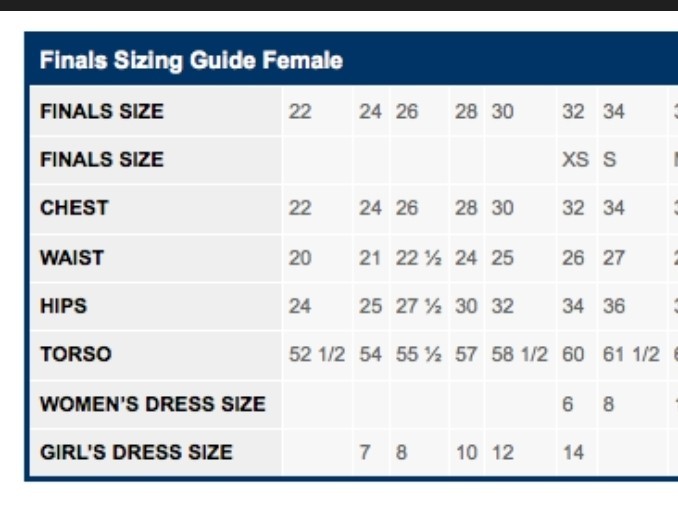The width and height of the screenshot is (678, 508).
Task: Select the torso value 58 1/2
Action: [519, 355]
